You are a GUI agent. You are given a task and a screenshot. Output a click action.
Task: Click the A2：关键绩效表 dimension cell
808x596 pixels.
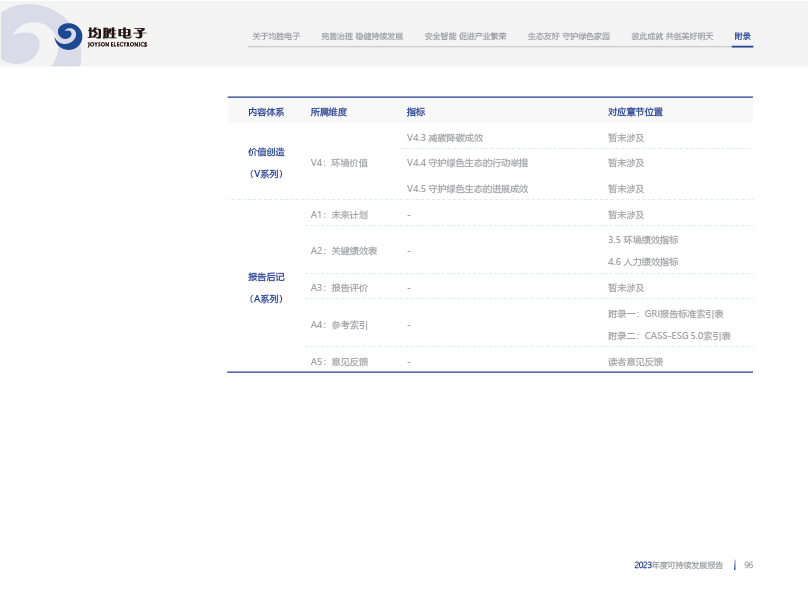(344, 251)
